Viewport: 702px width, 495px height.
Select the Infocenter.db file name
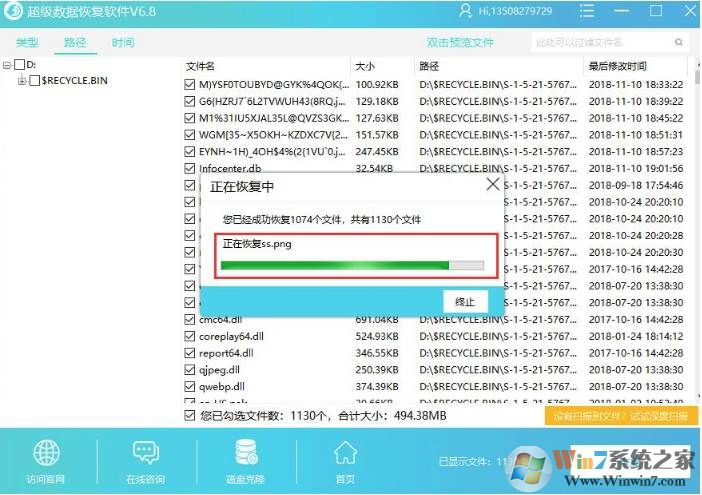pyautogui.click(x=230, y=168)
